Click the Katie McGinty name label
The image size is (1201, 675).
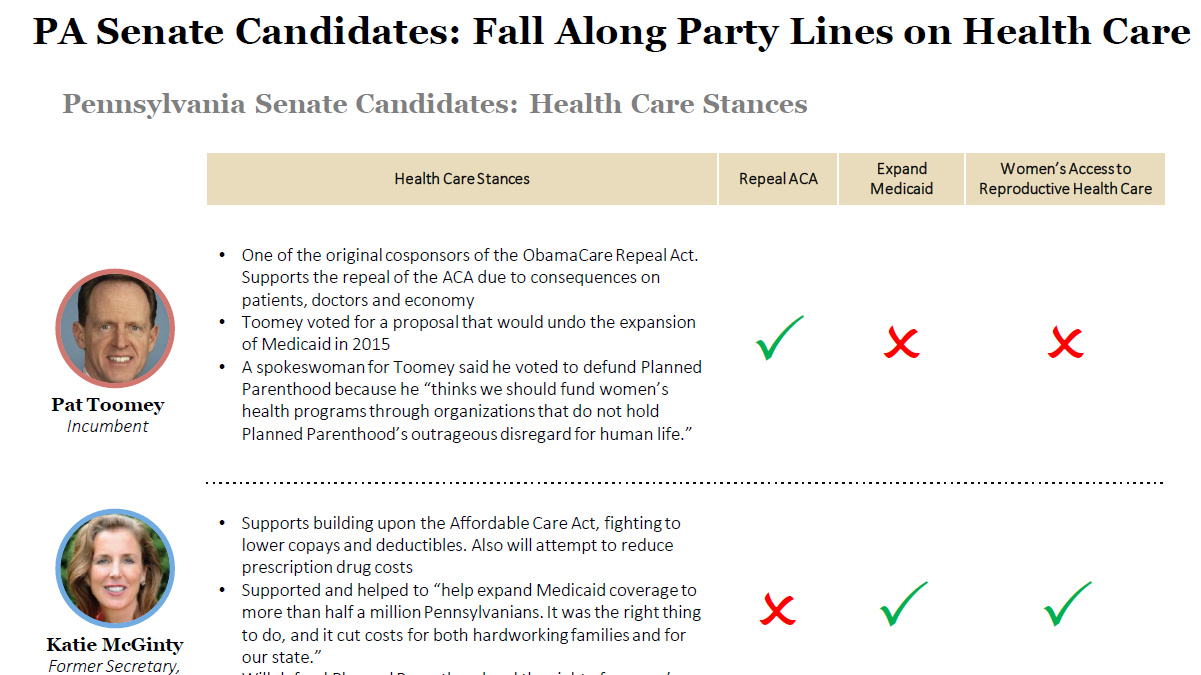click(115, 645)
